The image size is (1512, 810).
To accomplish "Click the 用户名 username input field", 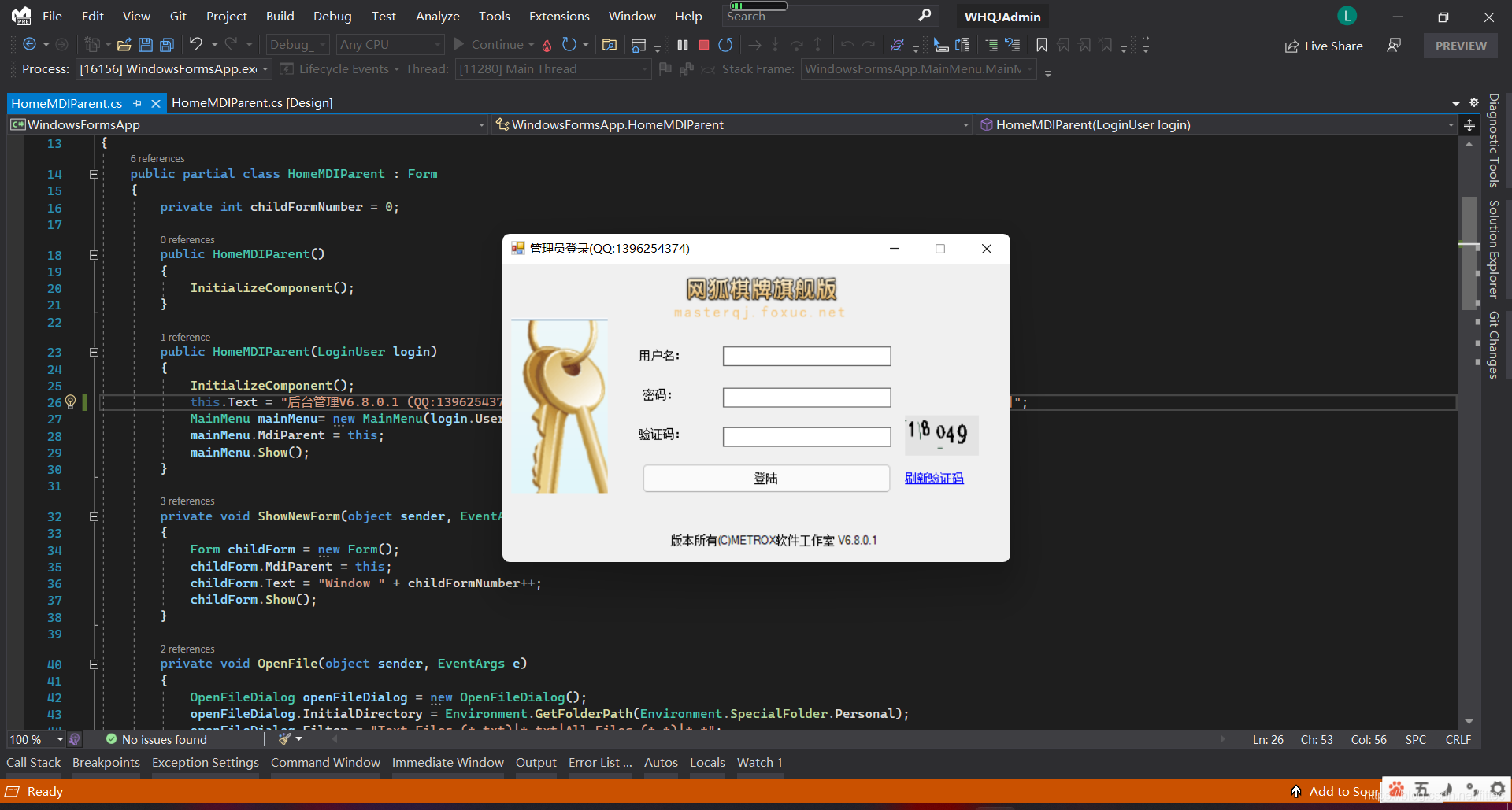I will coord(806,356).
